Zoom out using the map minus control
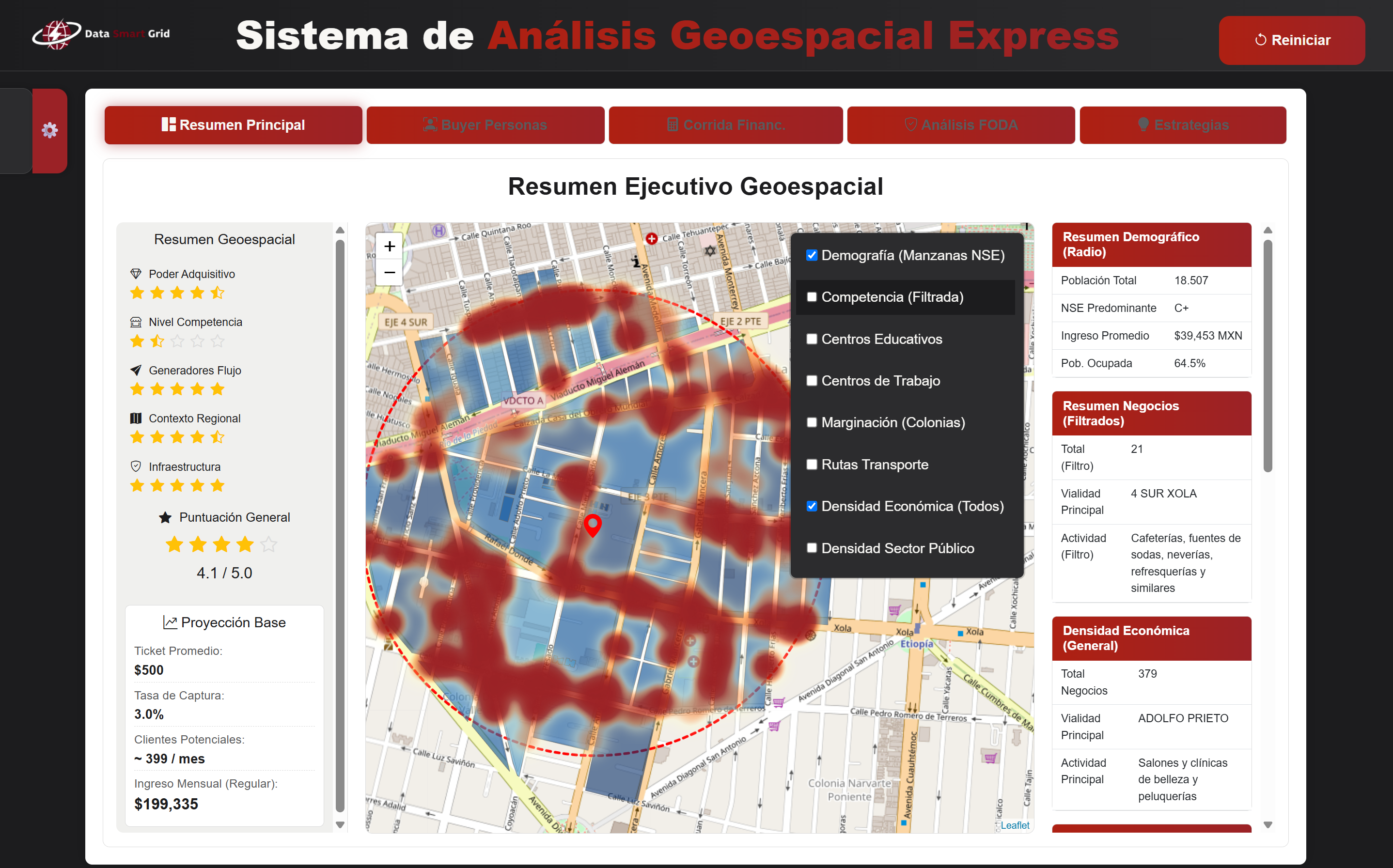The image size is (1393, 868). pos(389,272)
